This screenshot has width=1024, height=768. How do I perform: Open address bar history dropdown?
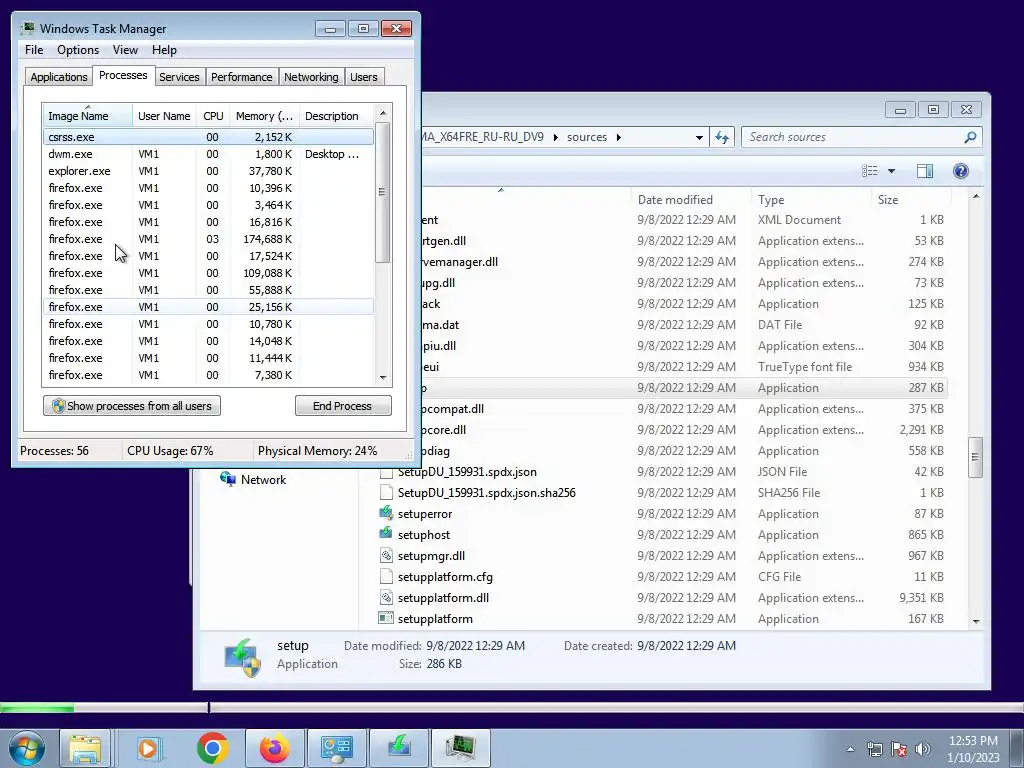click(699, 137)
